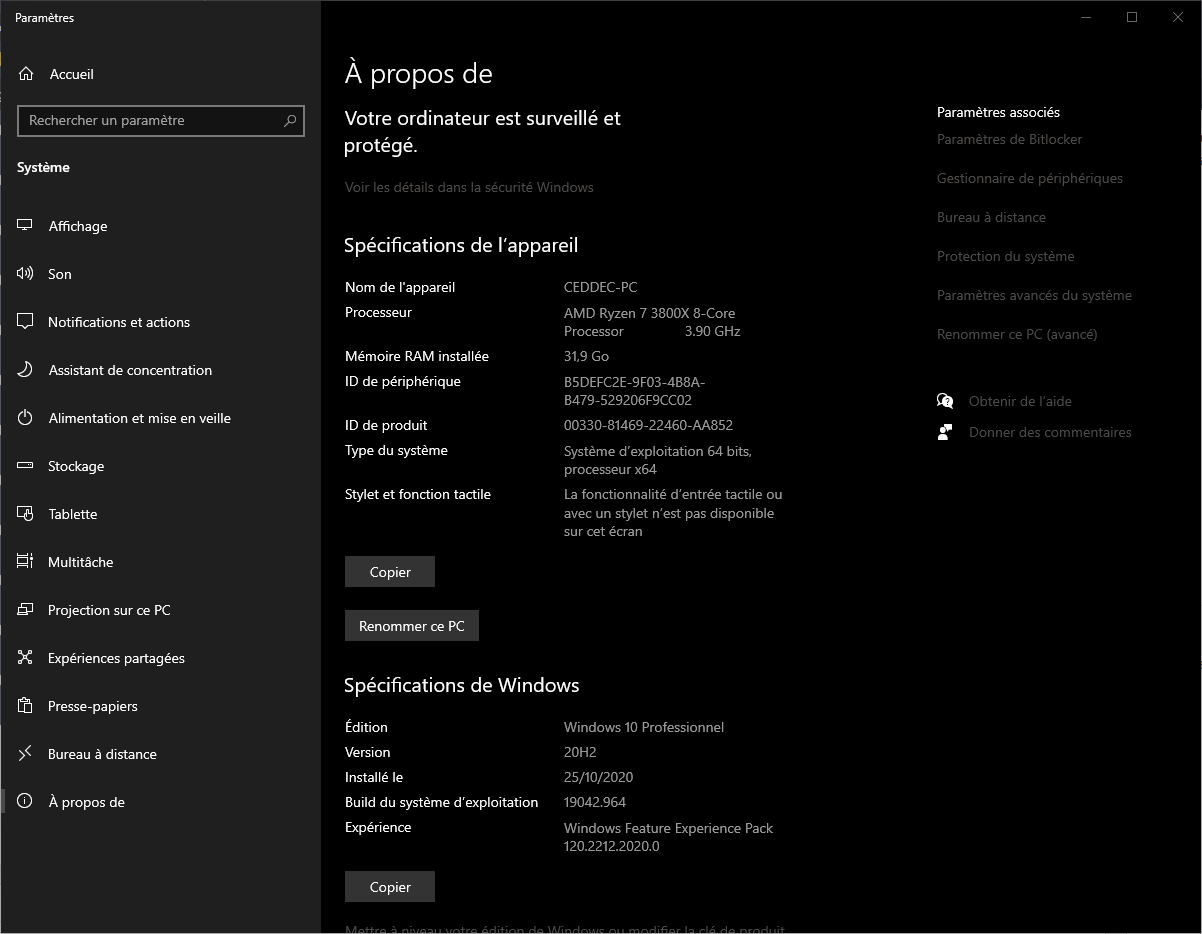Image resolution: width=1202 pixels, height=934 pixels.
Task: Click Assistant de concentration moon icon
Action: pyautogui.click(x=26, y=370)
